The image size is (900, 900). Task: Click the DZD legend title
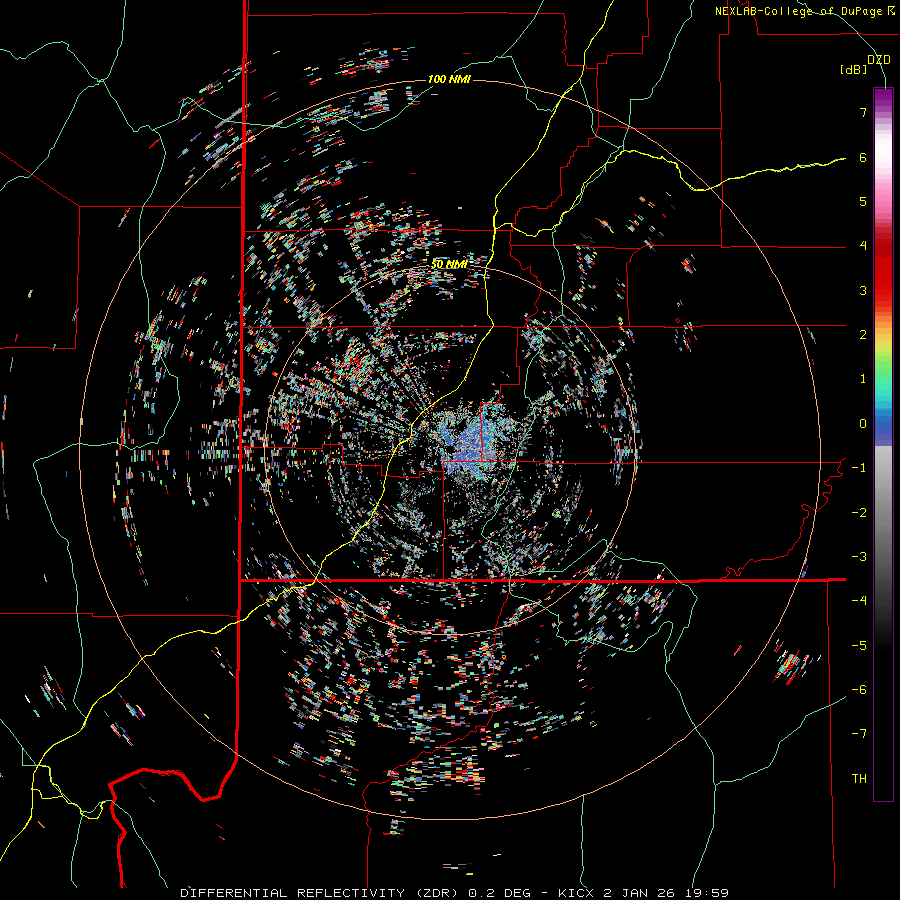pos(879,59)
